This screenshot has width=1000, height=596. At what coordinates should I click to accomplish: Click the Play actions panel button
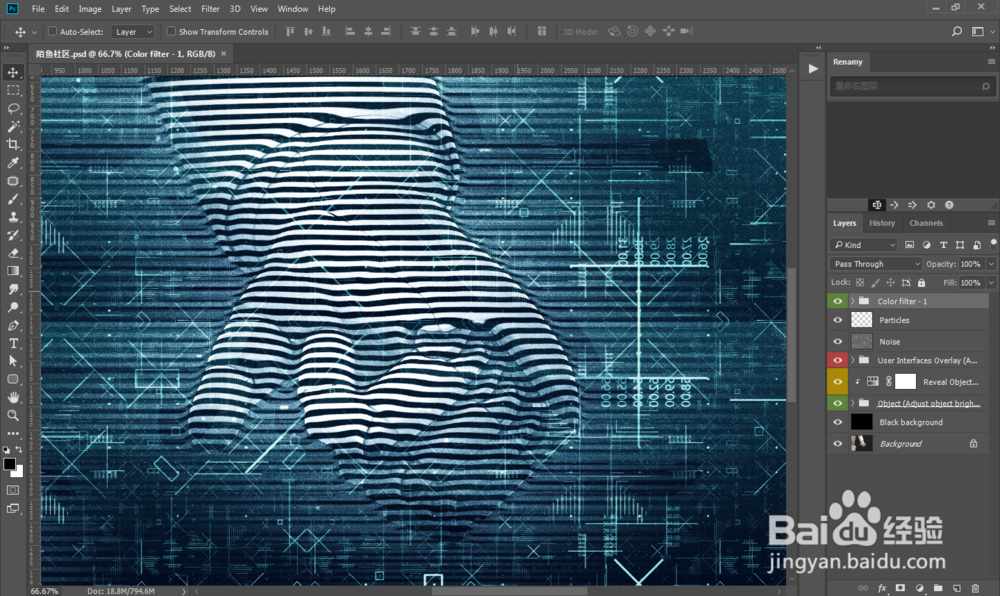pyautogui.click(x=813, y=69)
